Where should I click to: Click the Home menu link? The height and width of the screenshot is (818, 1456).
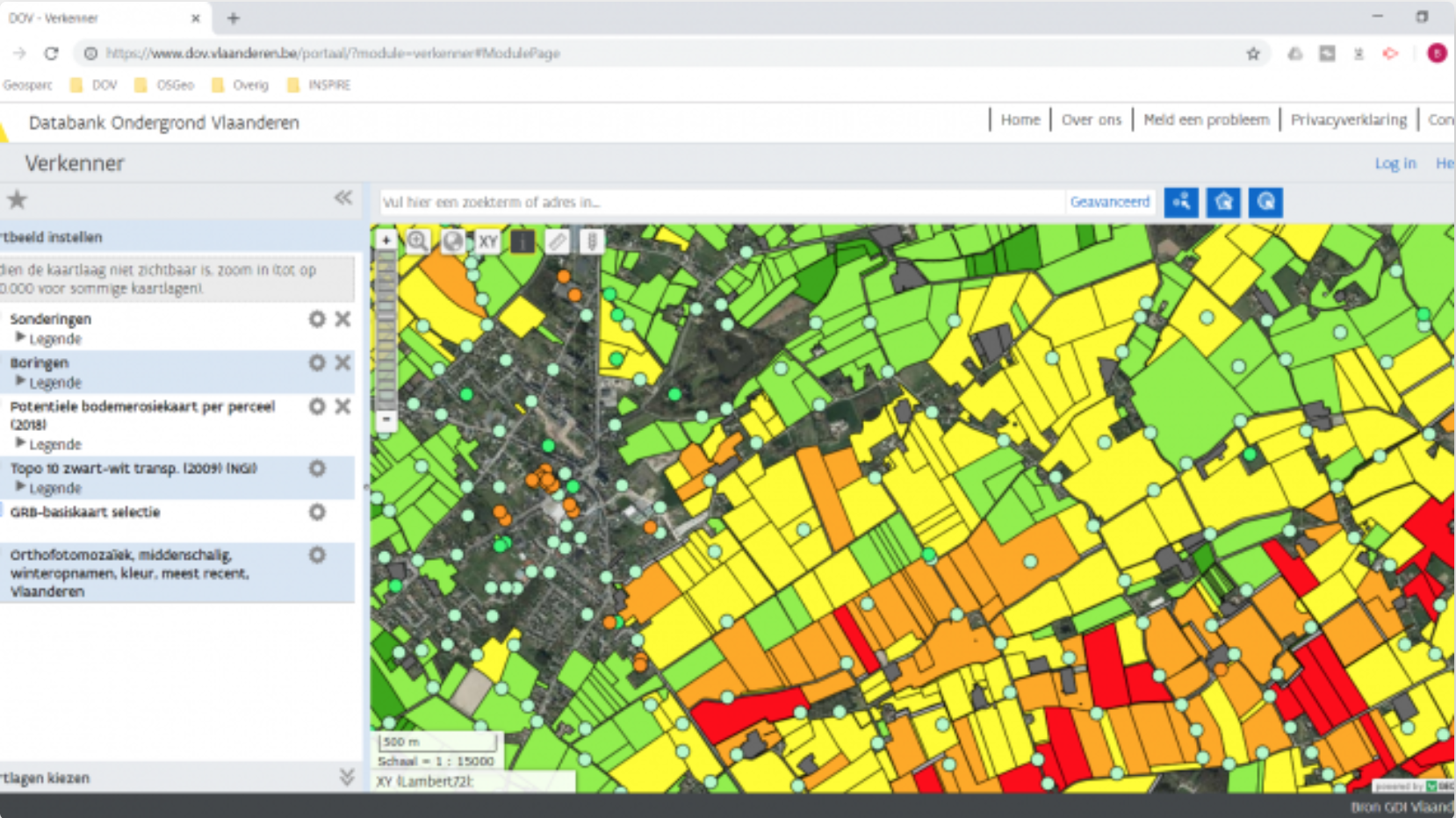click(1020, 119)
